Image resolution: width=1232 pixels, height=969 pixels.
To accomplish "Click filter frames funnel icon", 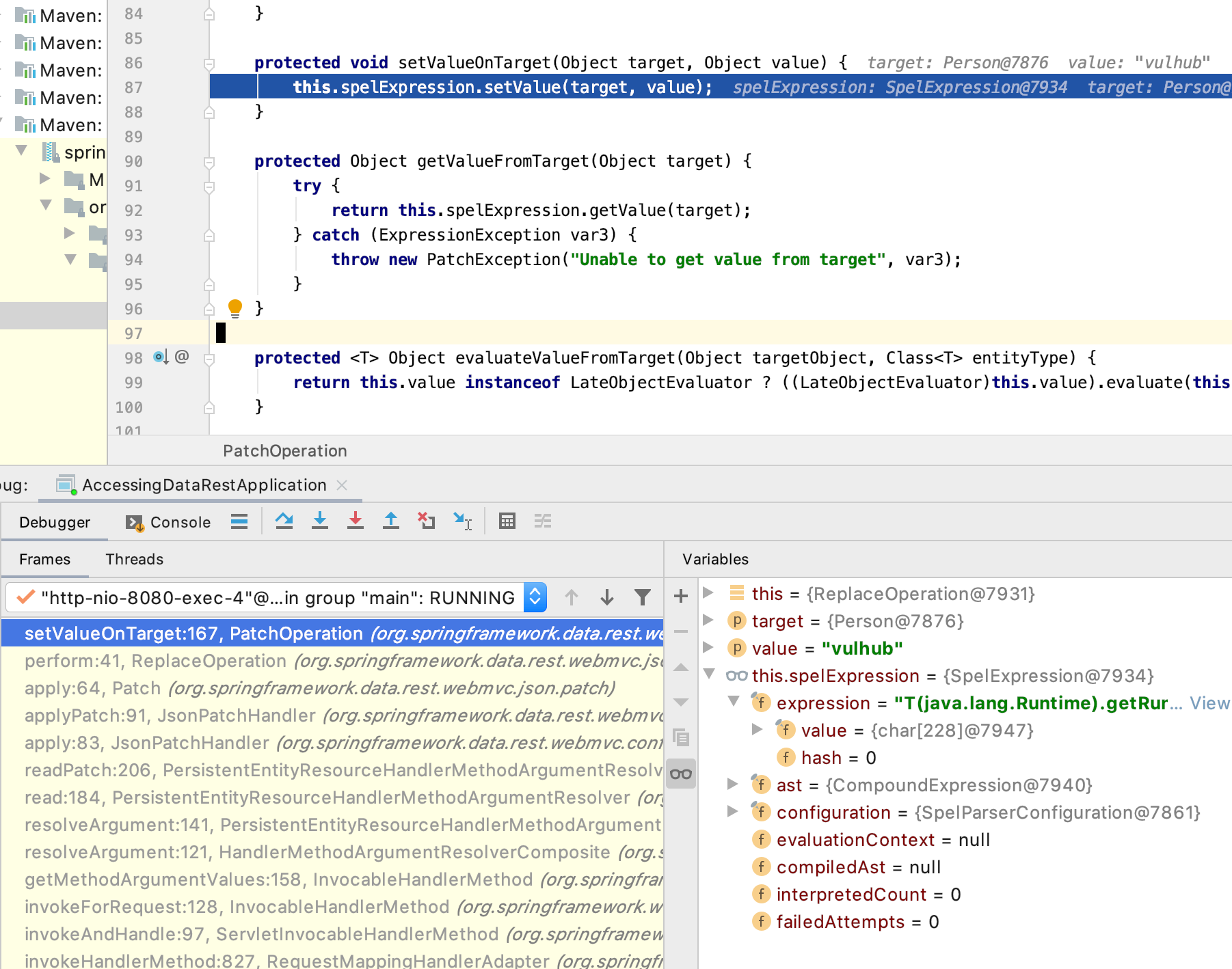I will [643, 597].
